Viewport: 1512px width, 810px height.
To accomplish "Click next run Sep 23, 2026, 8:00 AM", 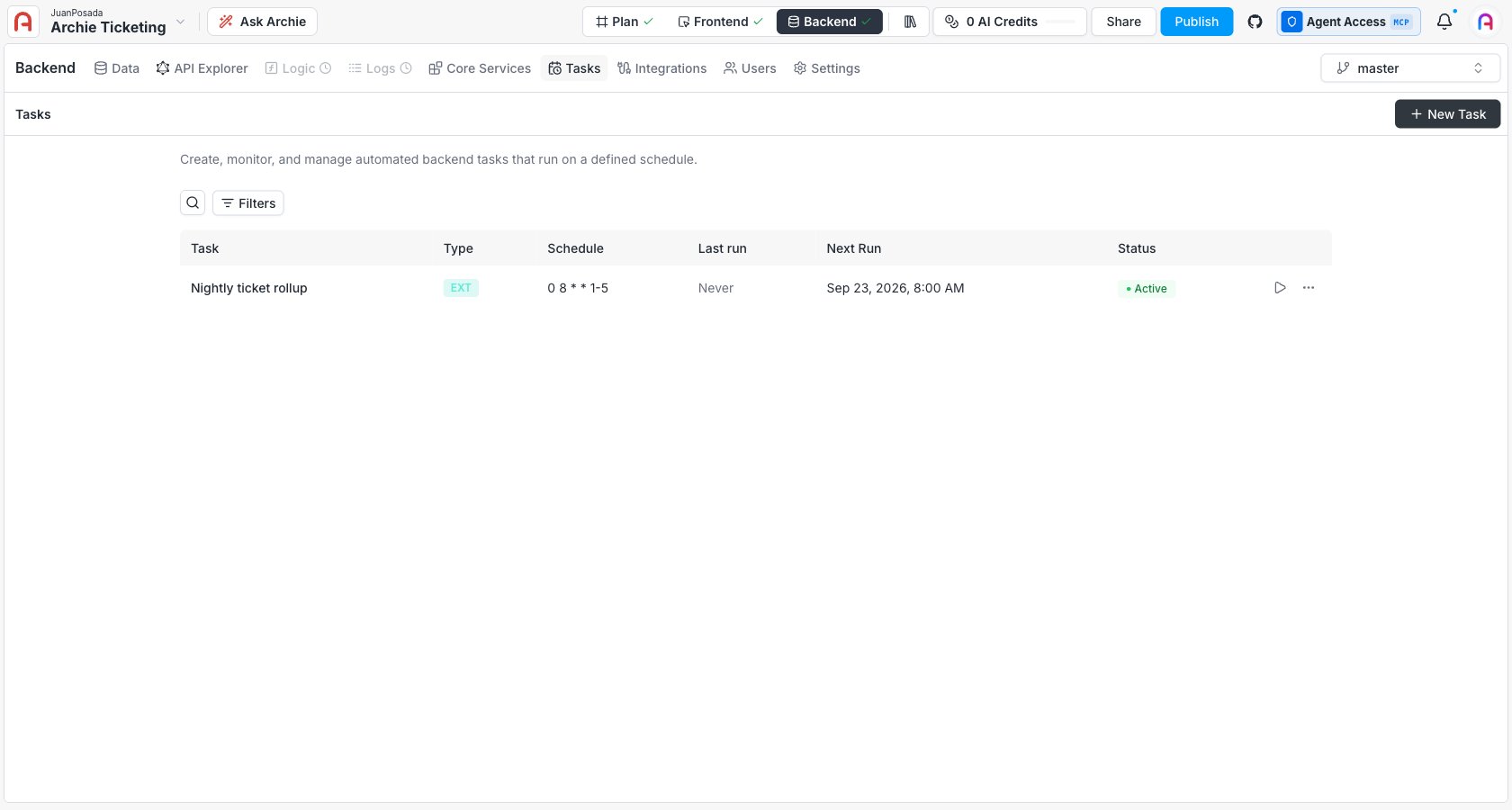I will pos(895,288).
